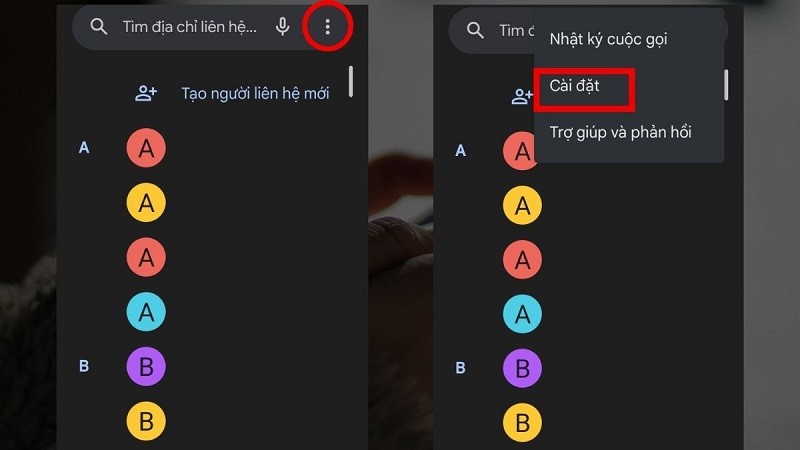Choose Trợ giúp và phản hồi menu entry
800x450 pixels.
pyautogui.click(x=620, y=132)
